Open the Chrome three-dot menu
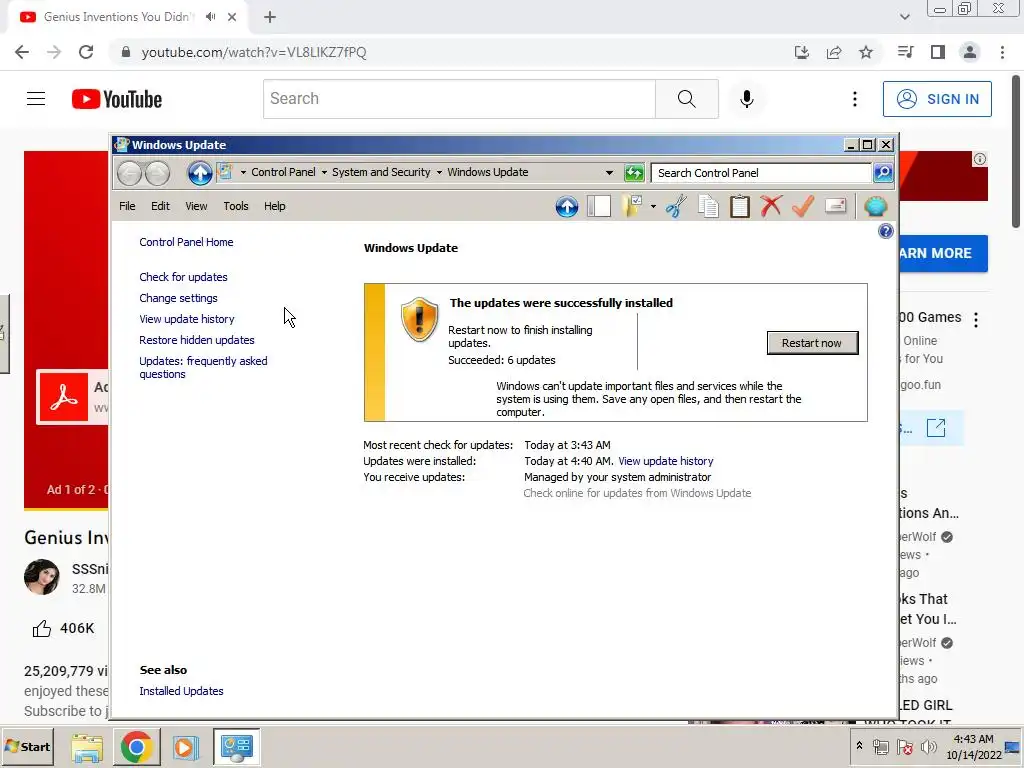Viewport: 1024px width, 768px height. [x=1002, y=52]
